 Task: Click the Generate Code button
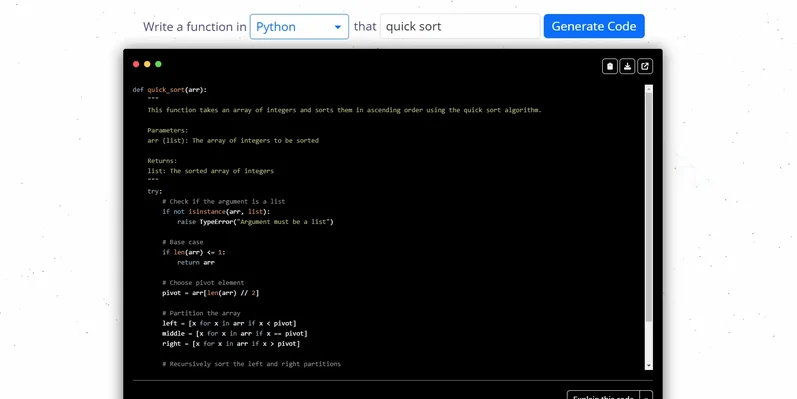pyautogui.click(x=594, y=26)
